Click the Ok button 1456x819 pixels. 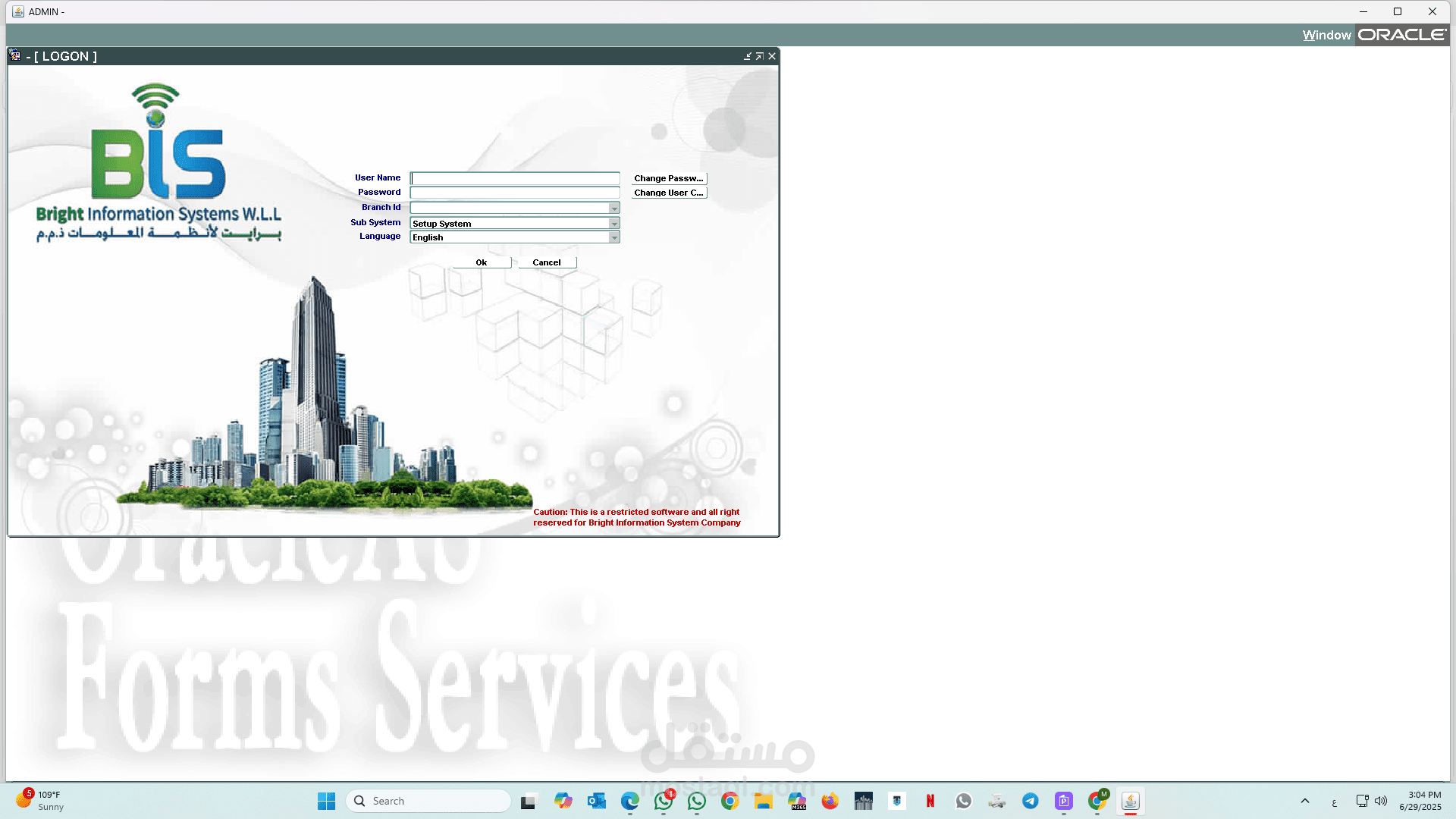[x=482, y=262]
